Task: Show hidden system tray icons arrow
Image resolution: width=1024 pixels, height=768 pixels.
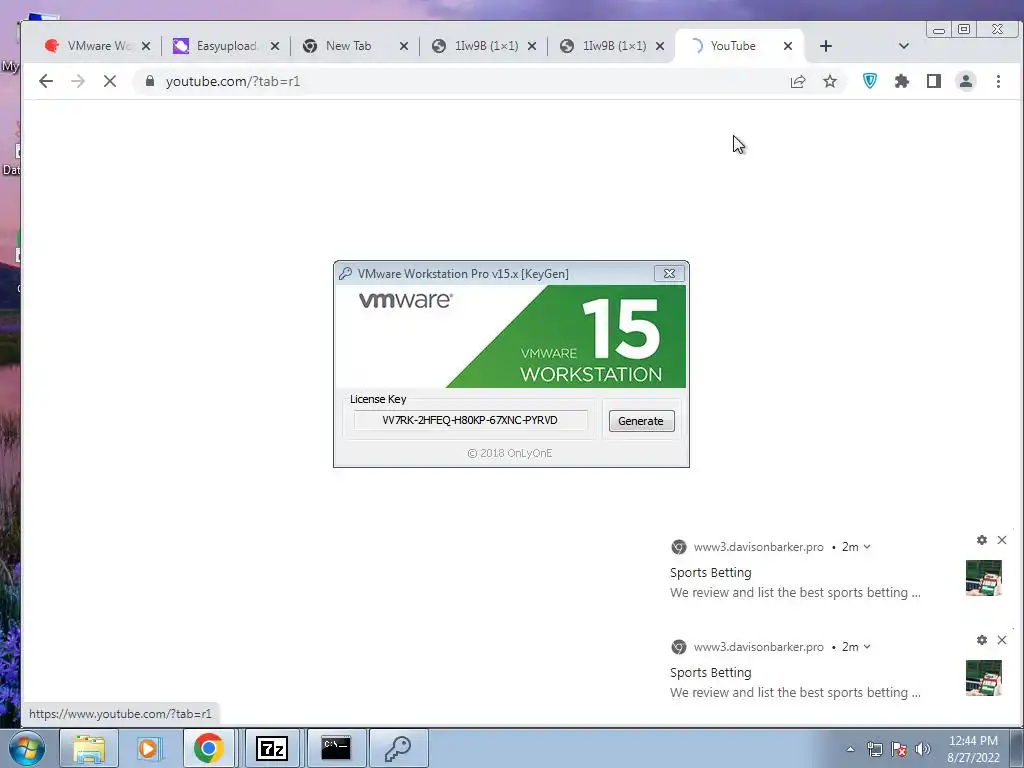Action: pyautogui.click(x=850, y=749)
